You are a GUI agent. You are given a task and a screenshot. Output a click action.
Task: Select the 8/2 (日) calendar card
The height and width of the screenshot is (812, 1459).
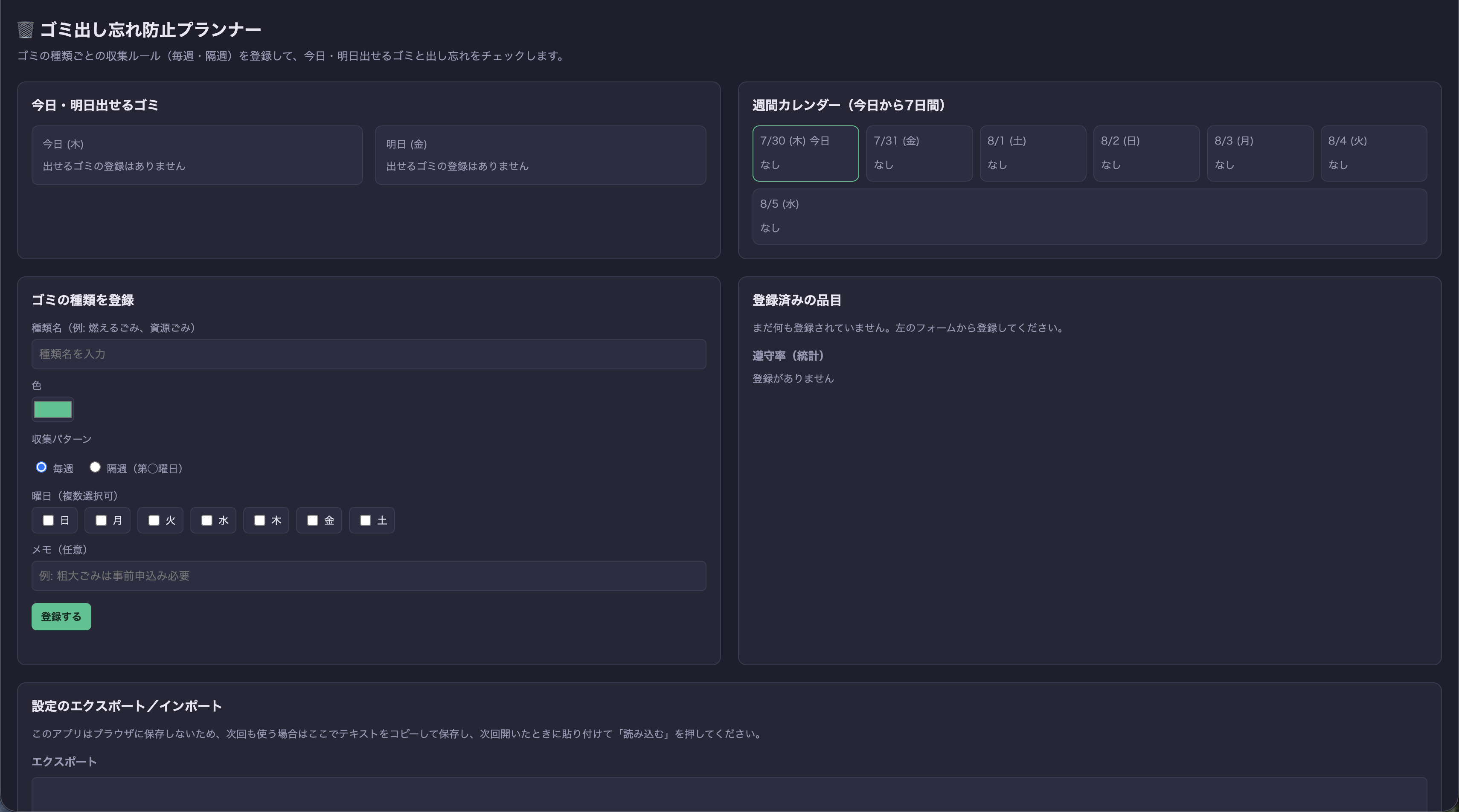point(1146,153)
